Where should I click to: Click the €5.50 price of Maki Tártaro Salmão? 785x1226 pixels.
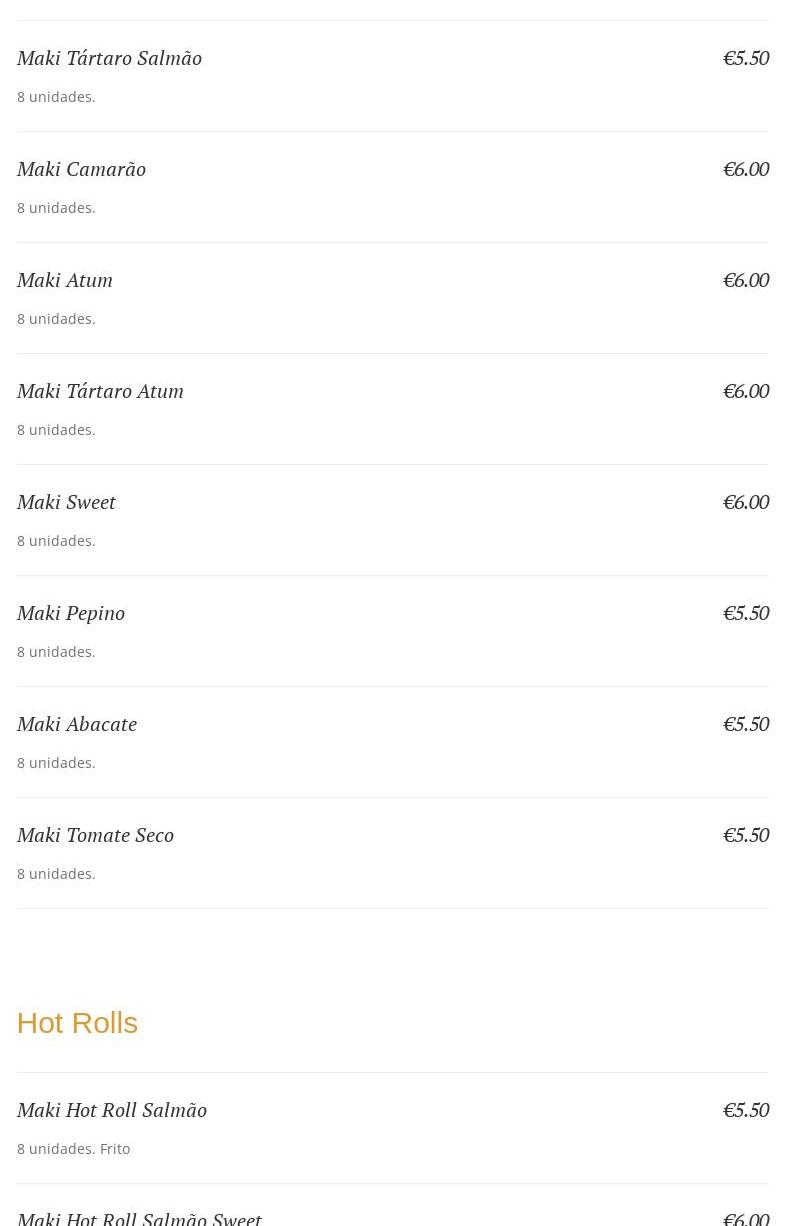[x=746, y=58]
